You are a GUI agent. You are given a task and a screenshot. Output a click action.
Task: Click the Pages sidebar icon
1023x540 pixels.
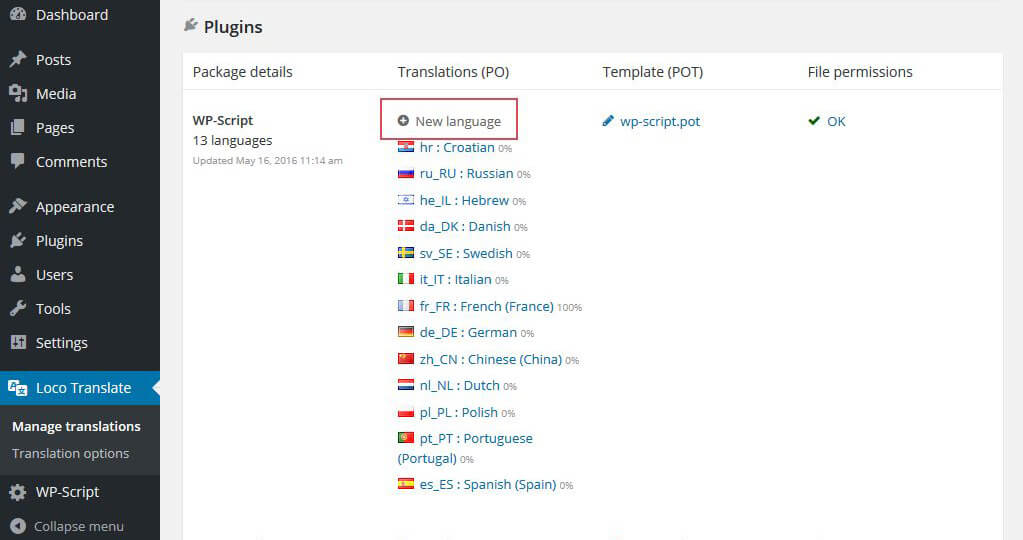pos(18,128)
